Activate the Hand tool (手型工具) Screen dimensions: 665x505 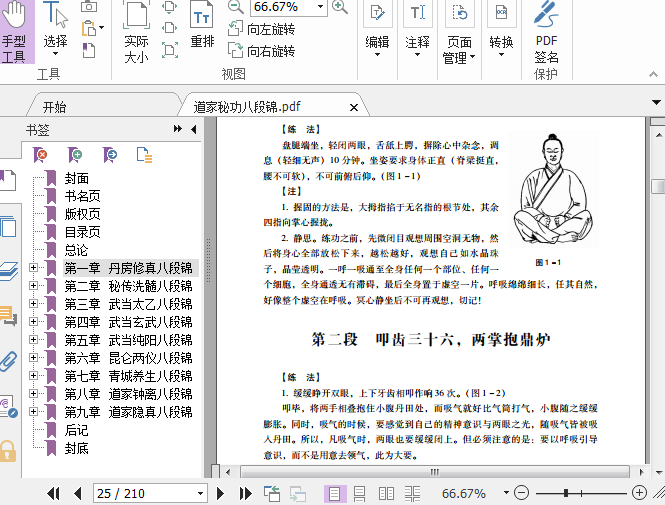tap(15, 32)
